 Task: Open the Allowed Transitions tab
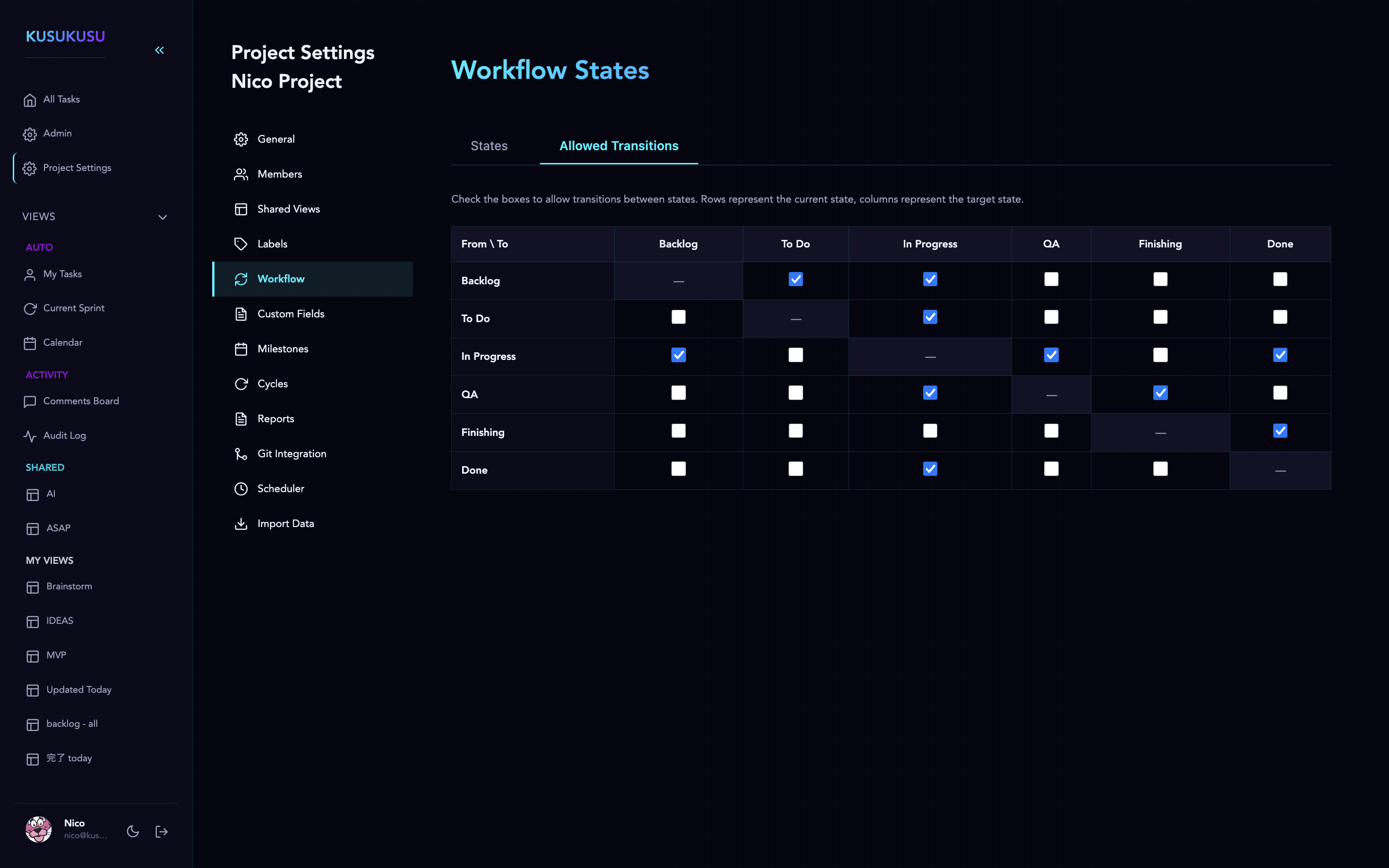618,146
